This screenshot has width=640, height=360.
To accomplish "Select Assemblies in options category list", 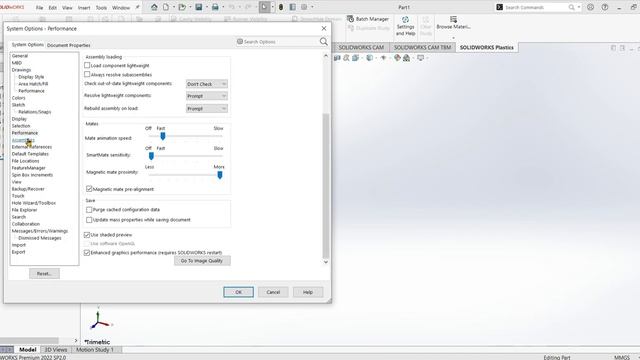I will coord(23,140).
